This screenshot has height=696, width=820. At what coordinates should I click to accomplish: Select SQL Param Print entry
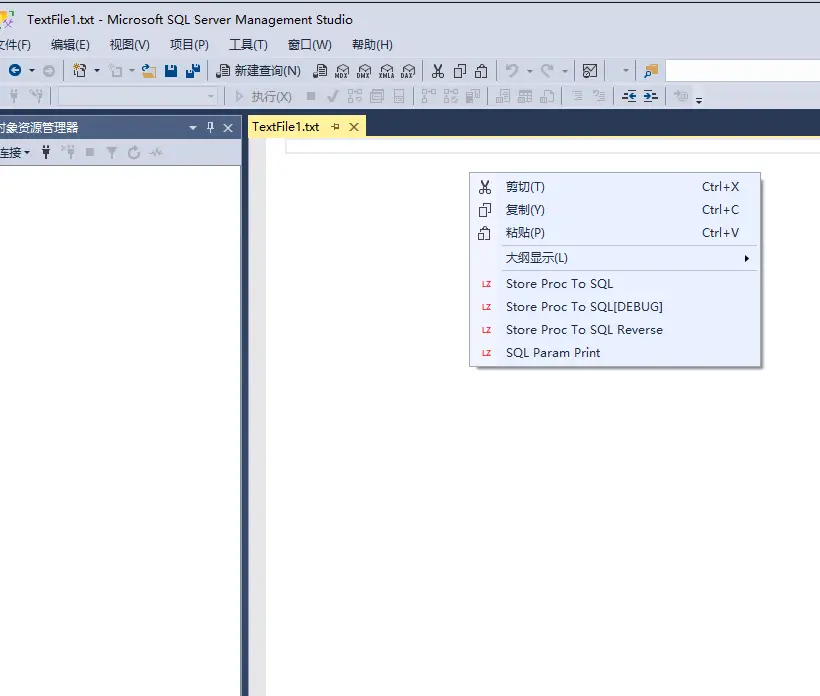pyautogui.click(x=614, y=353)
